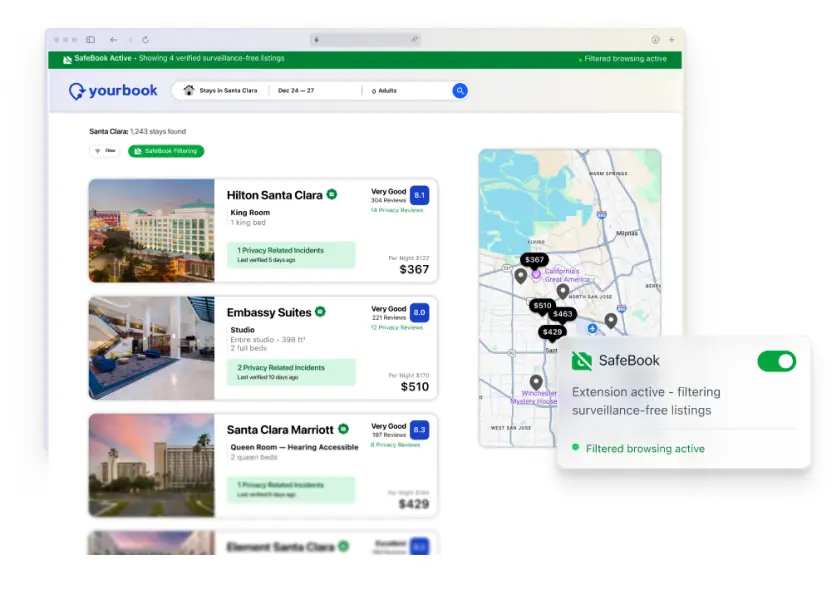
Task: Click the Embassy Suites listing title
Action: click(269, 313)
